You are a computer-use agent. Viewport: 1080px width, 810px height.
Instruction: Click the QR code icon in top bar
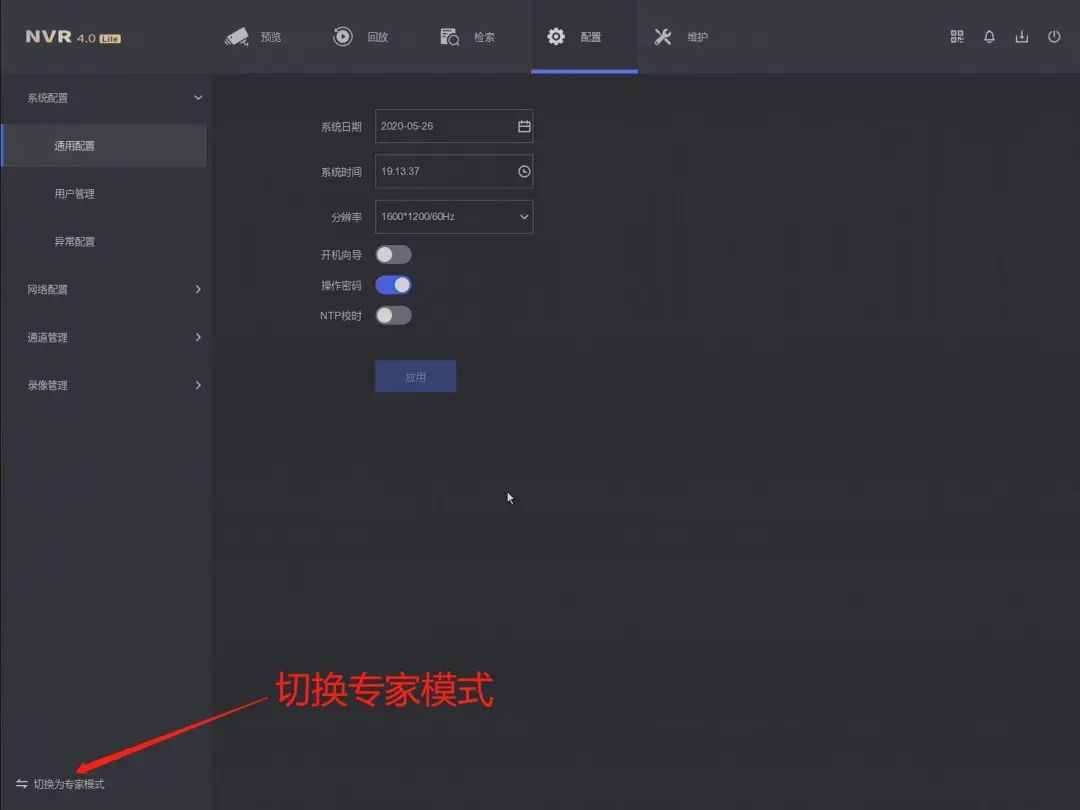point(957,37)
